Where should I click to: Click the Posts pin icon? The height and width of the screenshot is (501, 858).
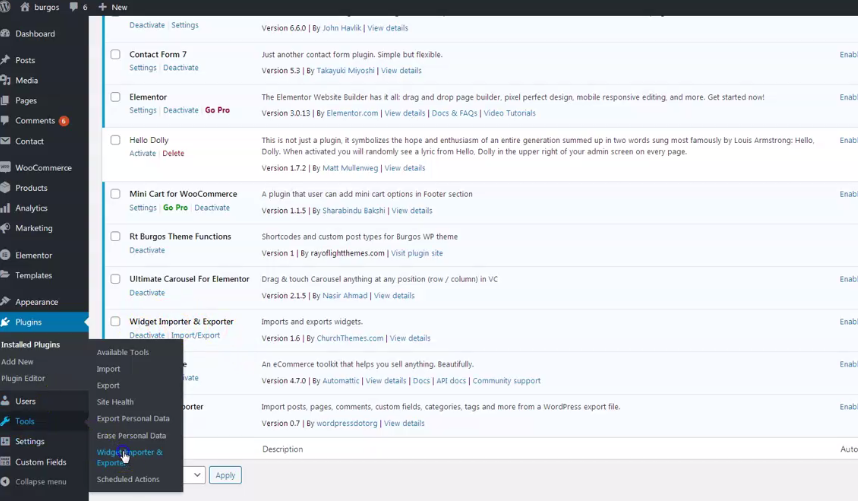5,60
